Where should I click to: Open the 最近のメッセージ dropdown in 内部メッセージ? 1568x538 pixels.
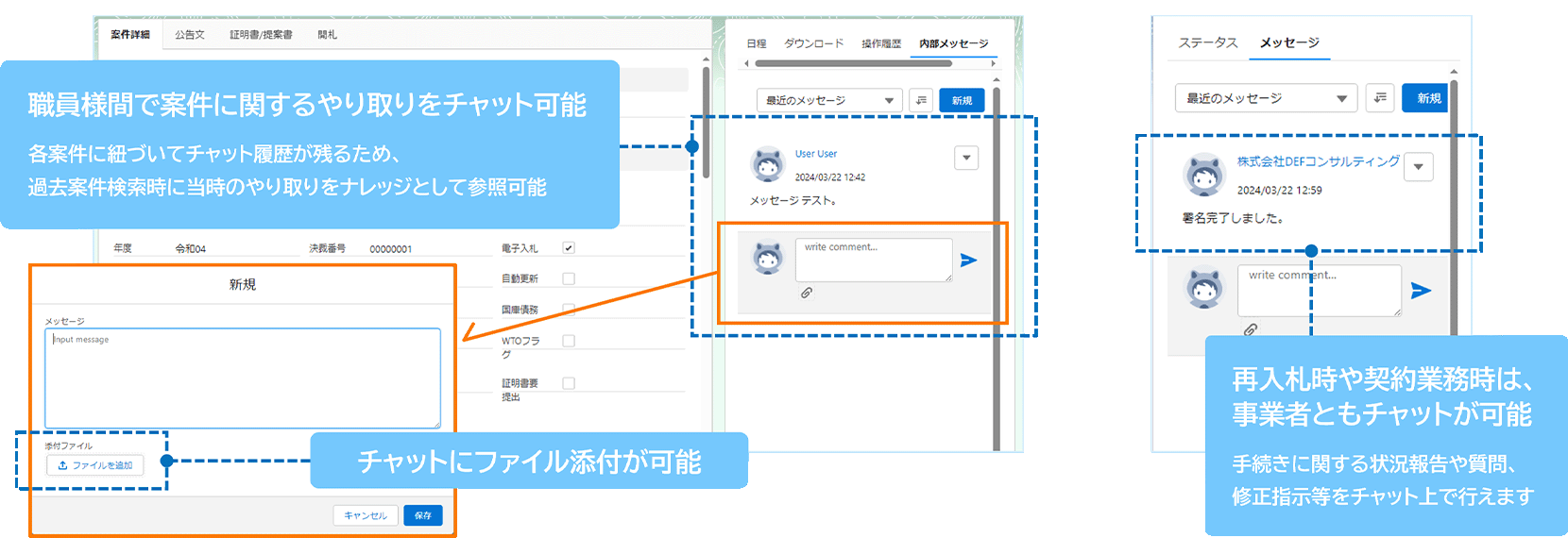click(x=829, y=100)
